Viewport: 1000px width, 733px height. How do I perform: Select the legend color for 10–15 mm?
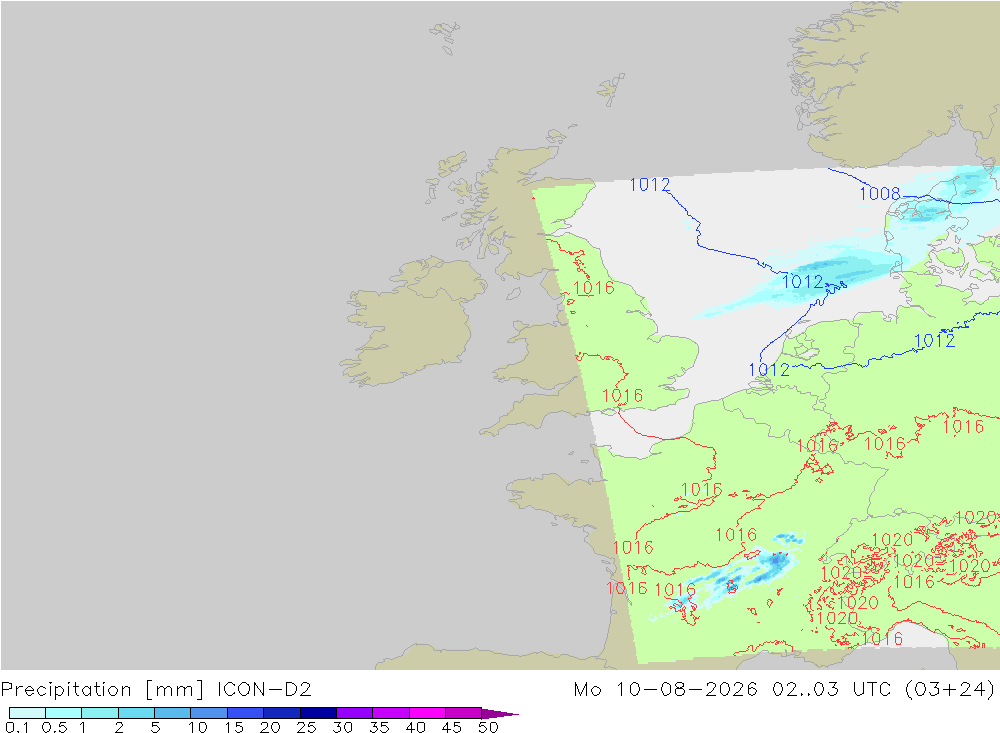pyautogui.click(x=209, y=713)
